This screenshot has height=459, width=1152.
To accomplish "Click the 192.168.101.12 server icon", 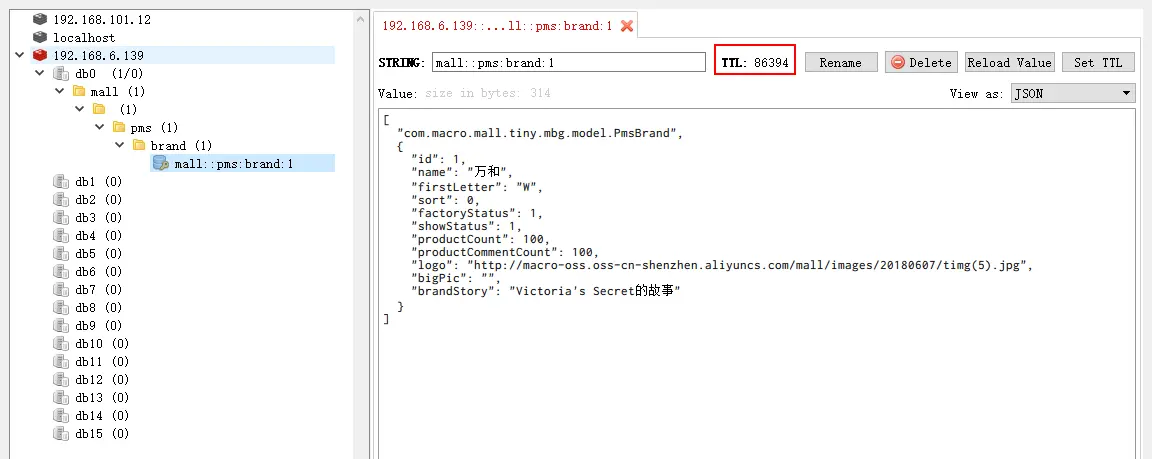I will point(40,20).
